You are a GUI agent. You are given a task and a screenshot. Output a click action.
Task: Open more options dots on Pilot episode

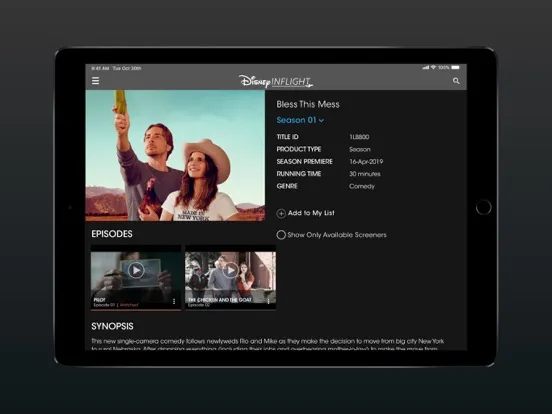click(x=174, y=302)
